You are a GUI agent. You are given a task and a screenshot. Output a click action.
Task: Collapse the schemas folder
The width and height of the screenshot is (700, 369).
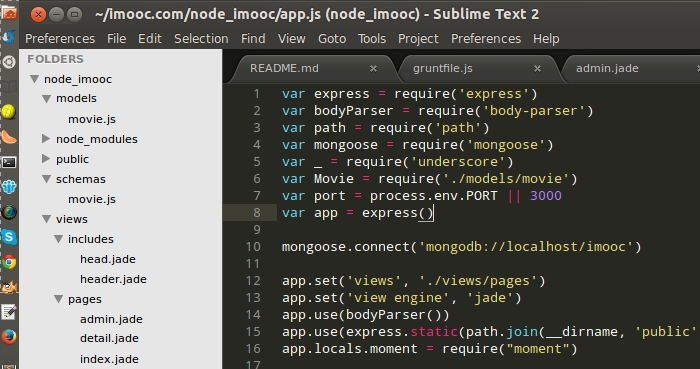coord(46,179)
